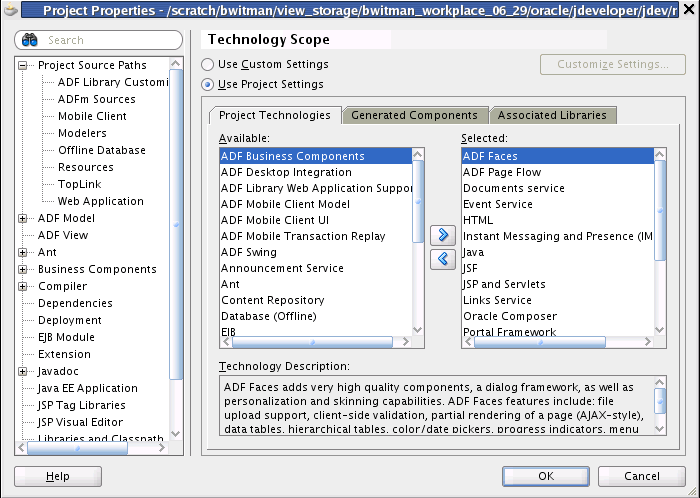Select ADFm Sources in the tree
This screenshot has height=498, width=700.
(x=97, y=99)
